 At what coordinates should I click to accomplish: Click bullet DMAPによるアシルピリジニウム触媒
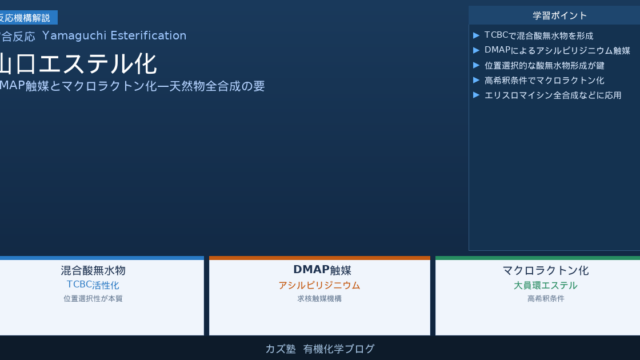(x=557, y=51)
